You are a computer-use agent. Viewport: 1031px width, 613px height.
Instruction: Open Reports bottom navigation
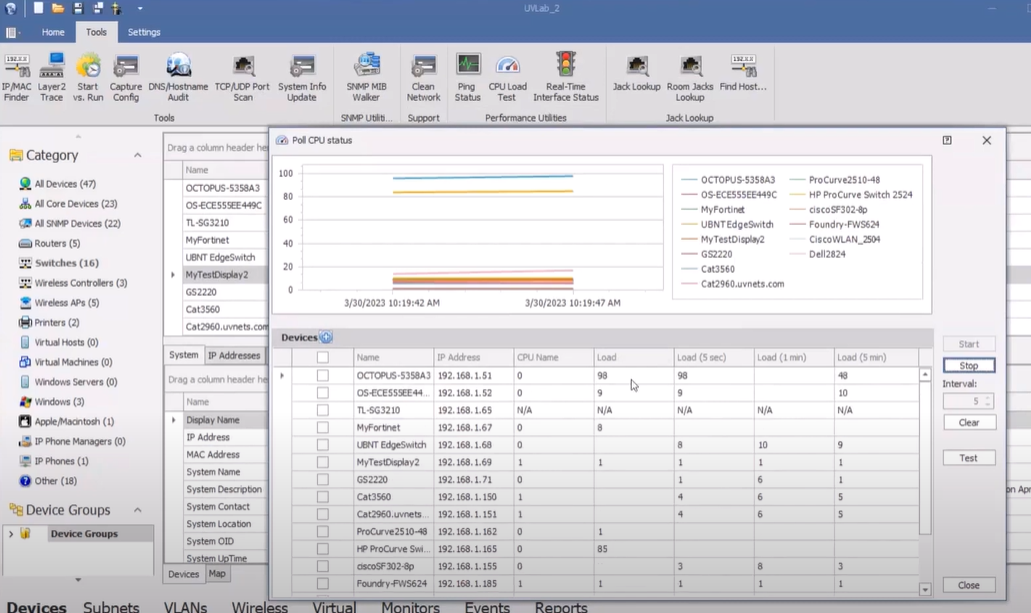pyautogui.click(x=561, y=606)
